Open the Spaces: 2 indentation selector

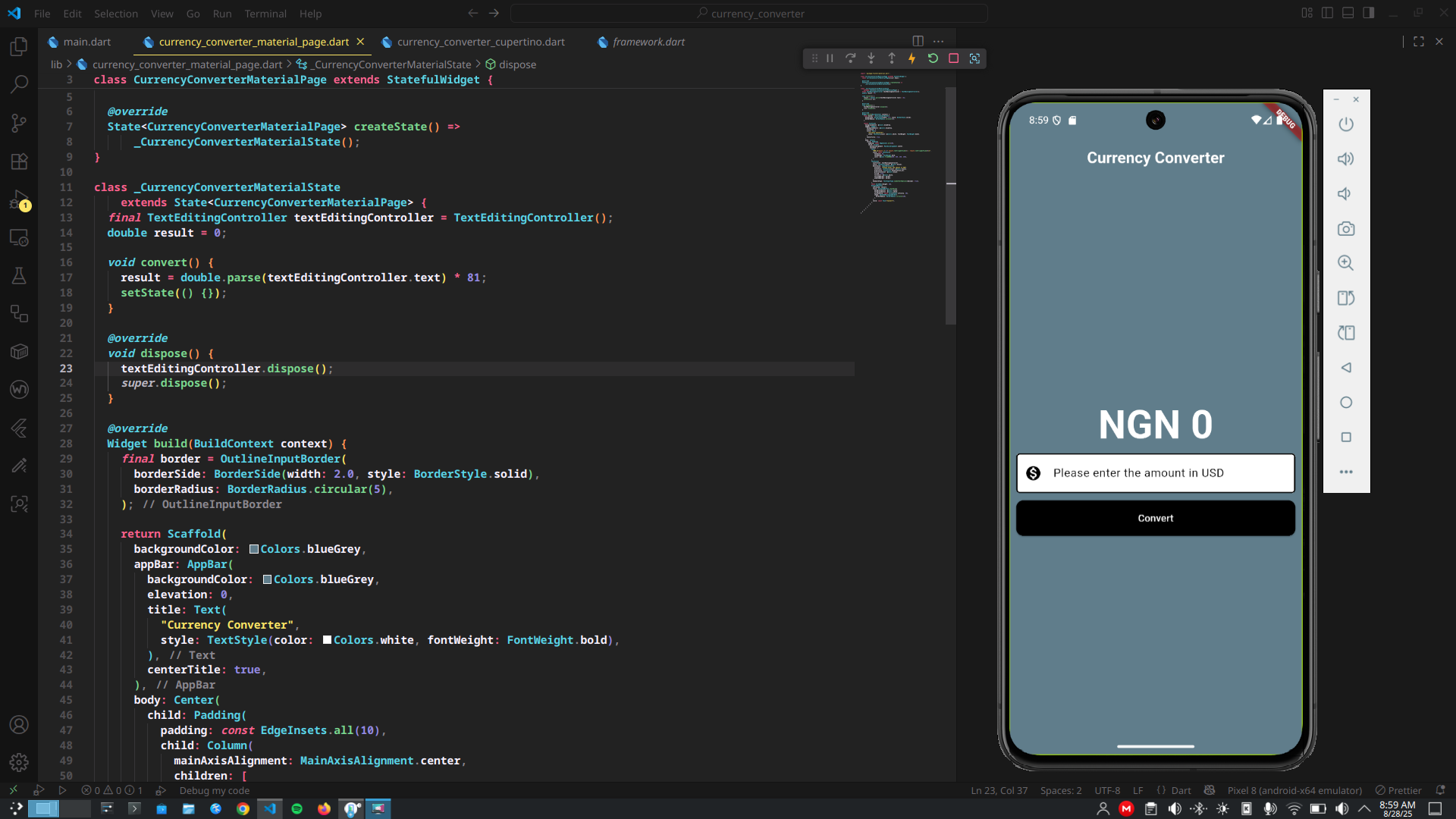tap(1060, 790)
